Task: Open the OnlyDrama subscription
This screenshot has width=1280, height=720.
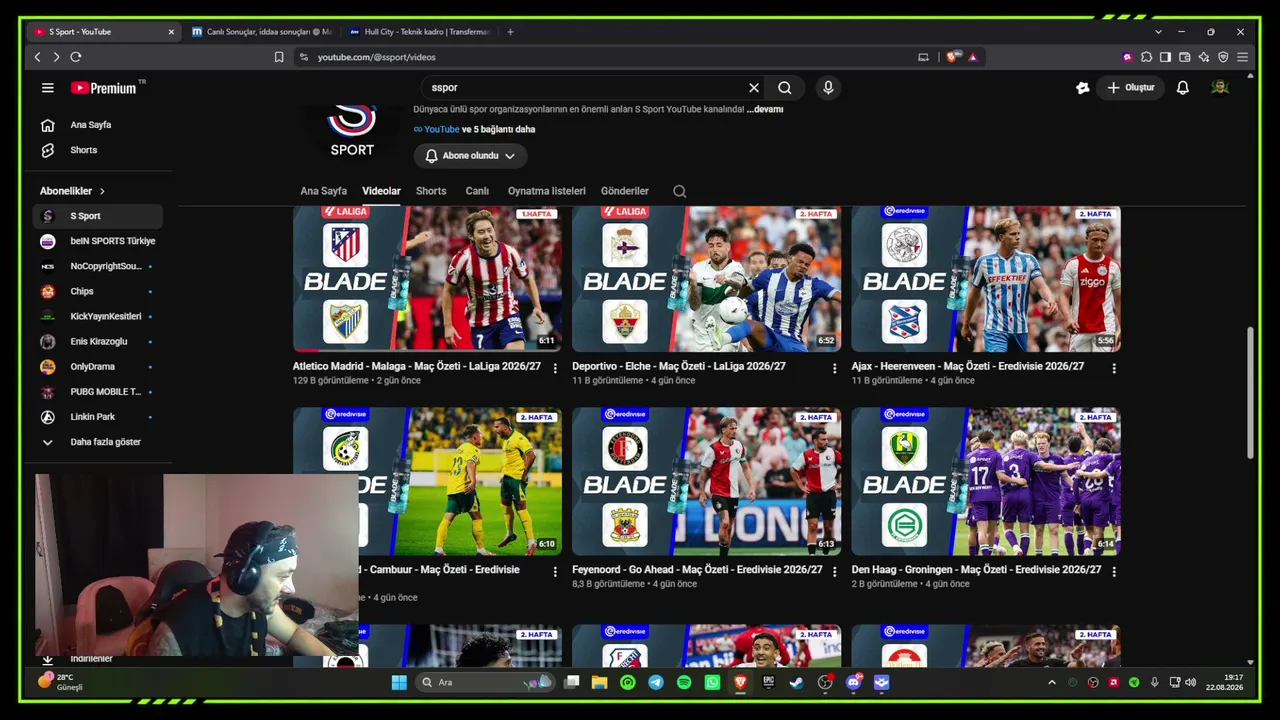Action: click(x=98, y=367)
